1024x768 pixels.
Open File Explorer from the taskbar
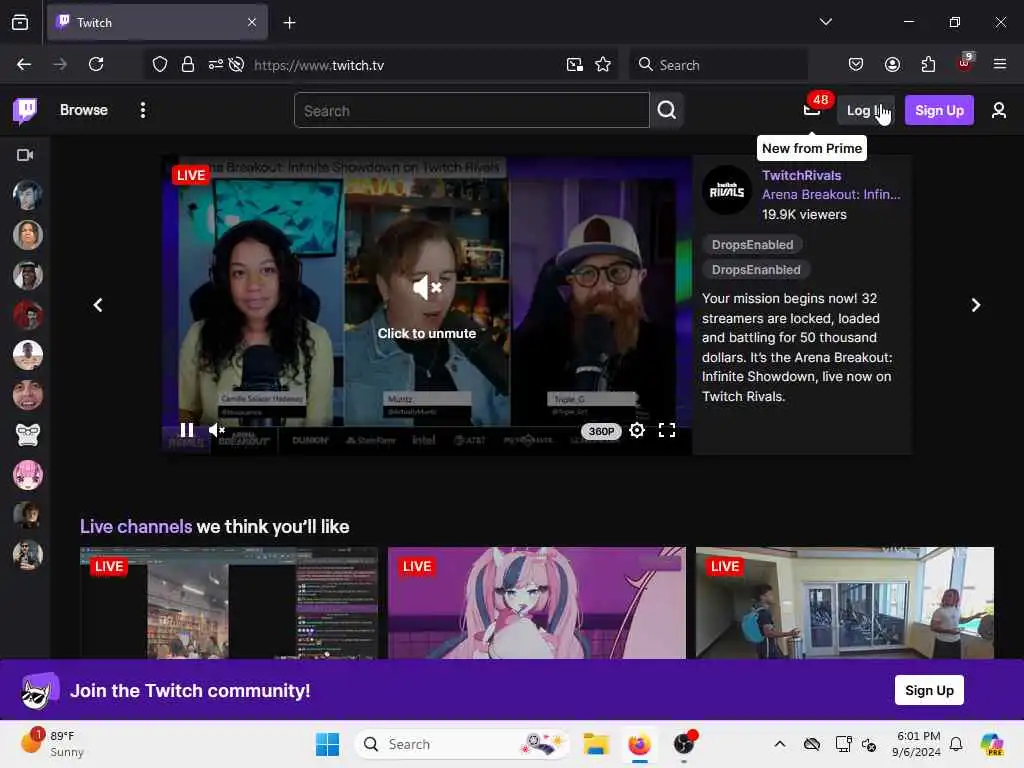point(596,744)
